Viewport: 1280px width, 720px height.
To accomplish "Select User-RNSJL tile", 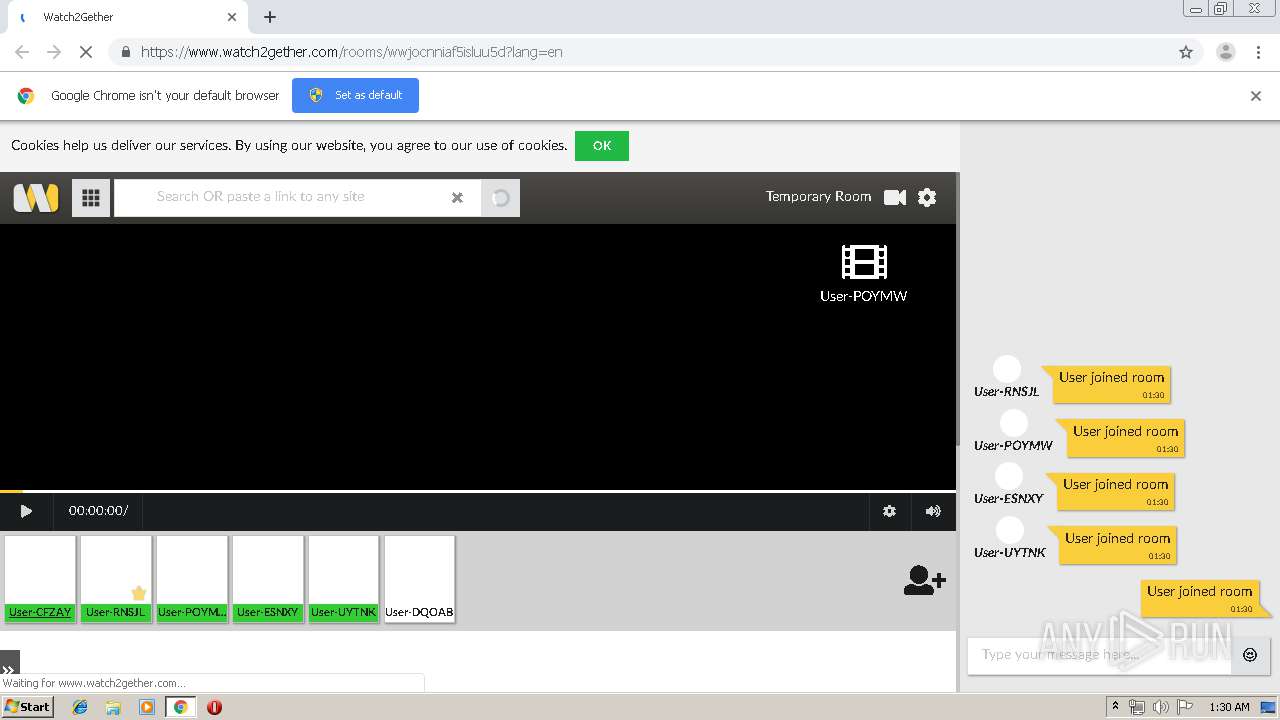I will (116, 579).
